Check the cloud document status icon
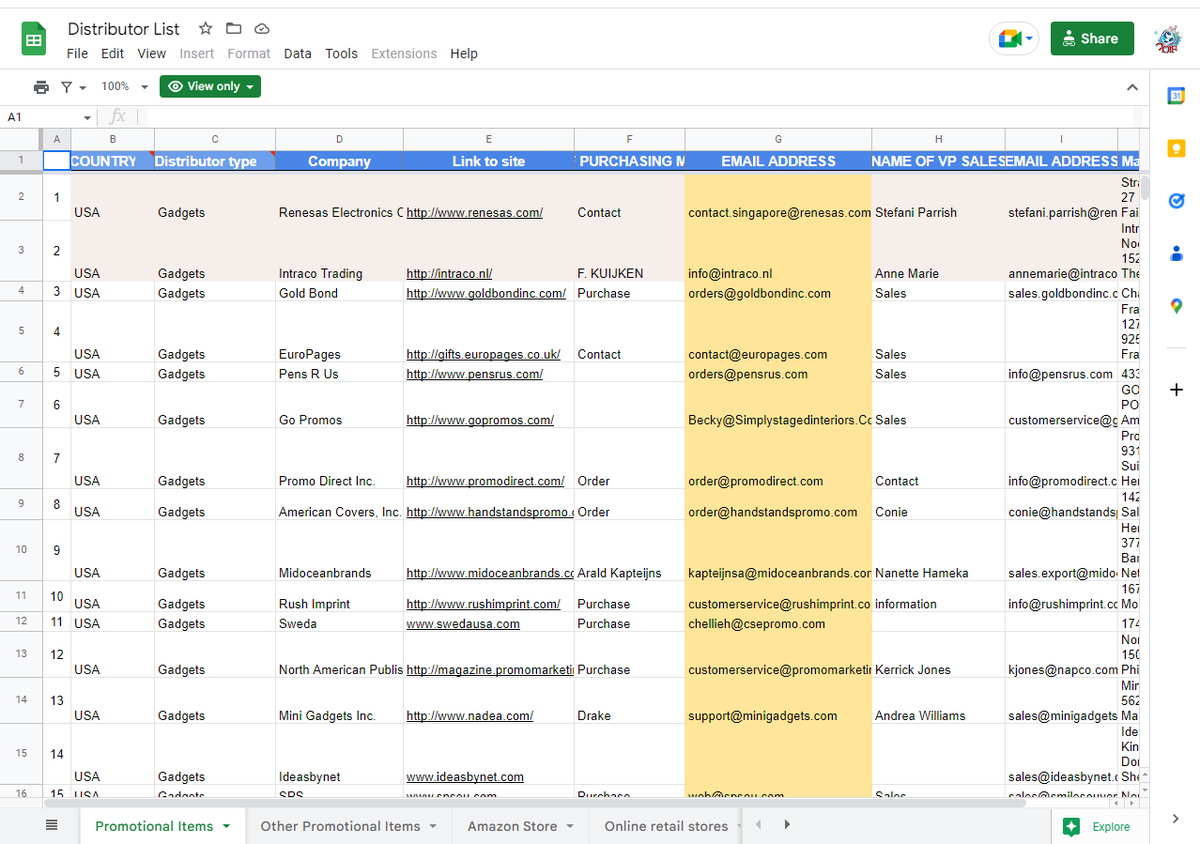Viewport: 1200px width, 844px height. 262,28
